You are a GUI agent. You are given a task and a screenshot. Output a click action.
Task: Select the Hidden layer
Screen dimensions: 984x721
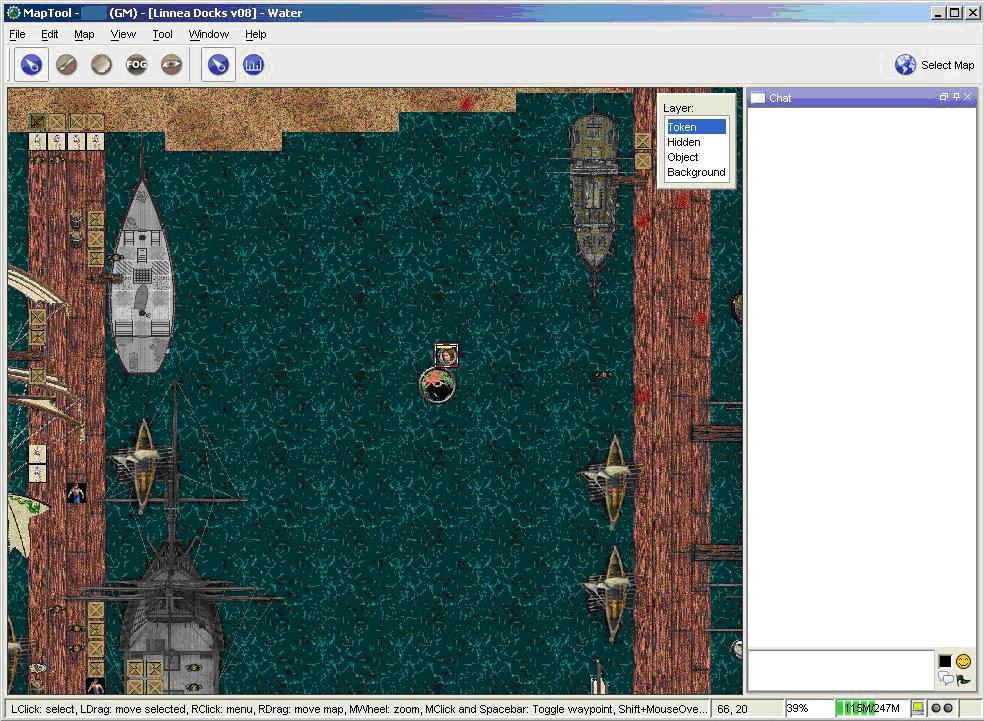point(684,142)
